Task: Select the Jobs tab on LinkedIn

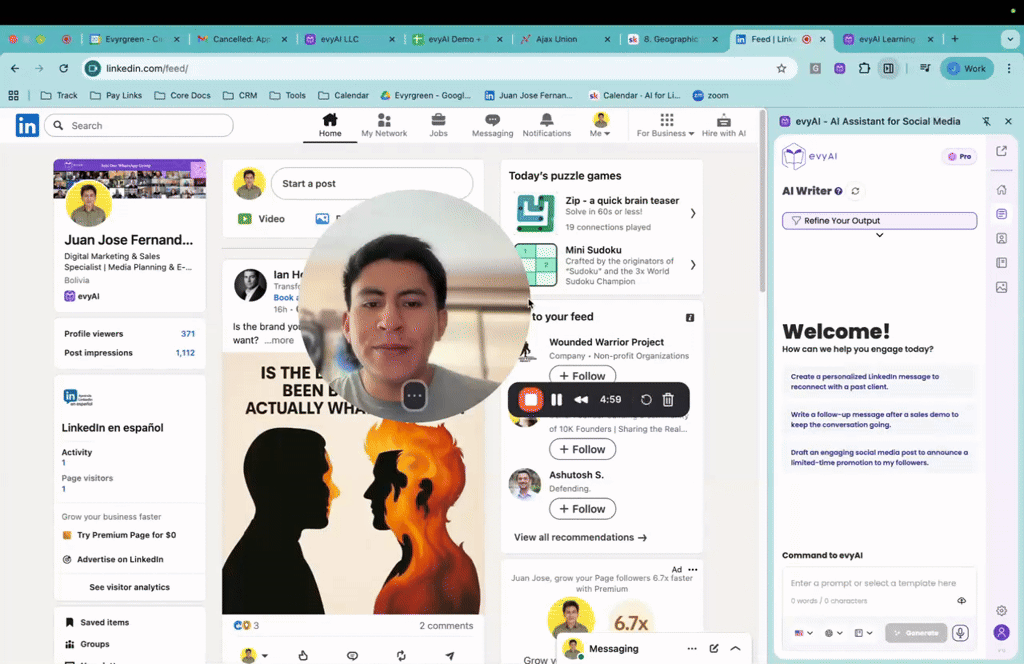Action: point(438,123)
